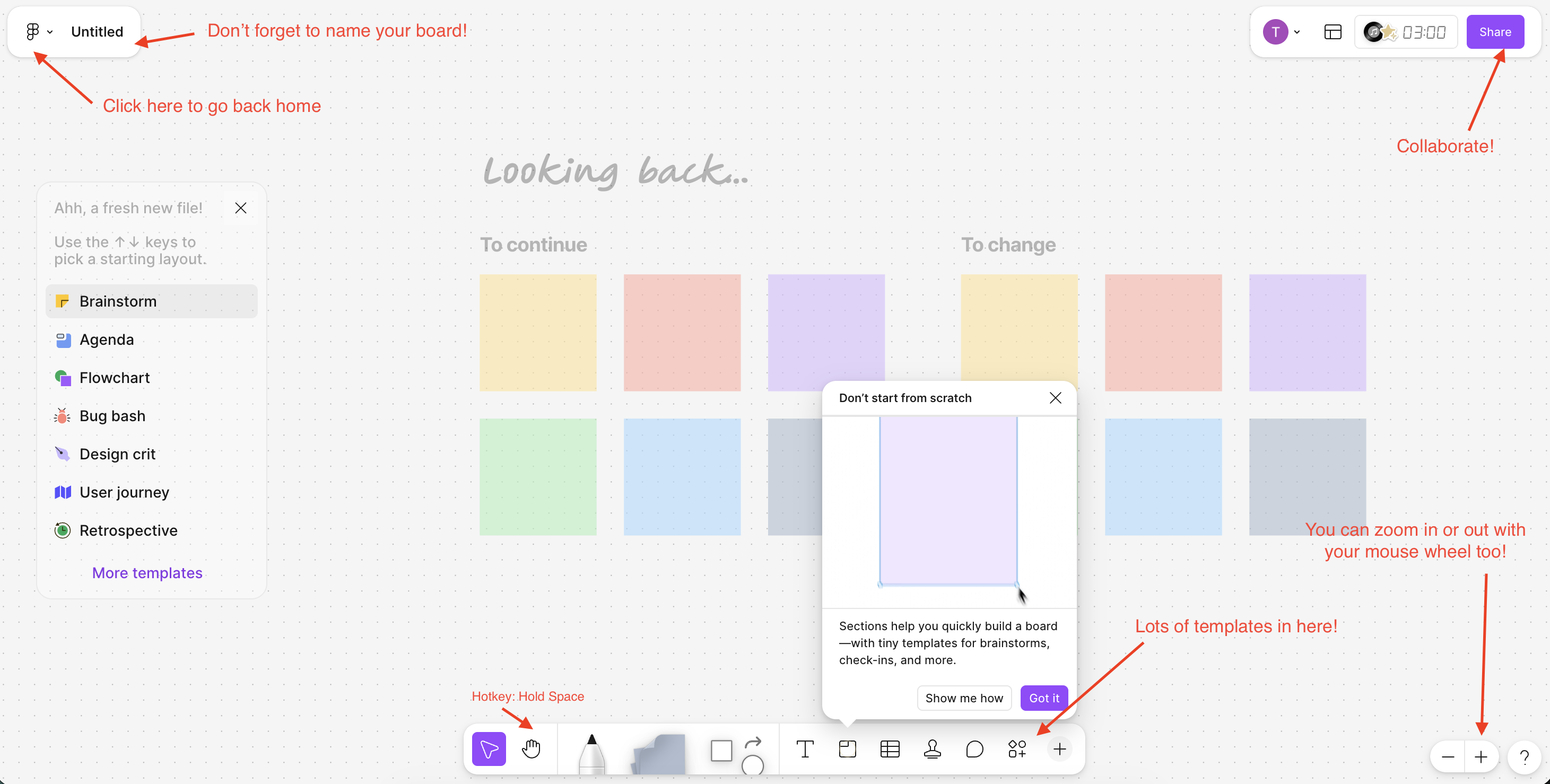
Task: Select the Hand tool in toolbar
Action: pyautogui.click(x=530, y=749)
